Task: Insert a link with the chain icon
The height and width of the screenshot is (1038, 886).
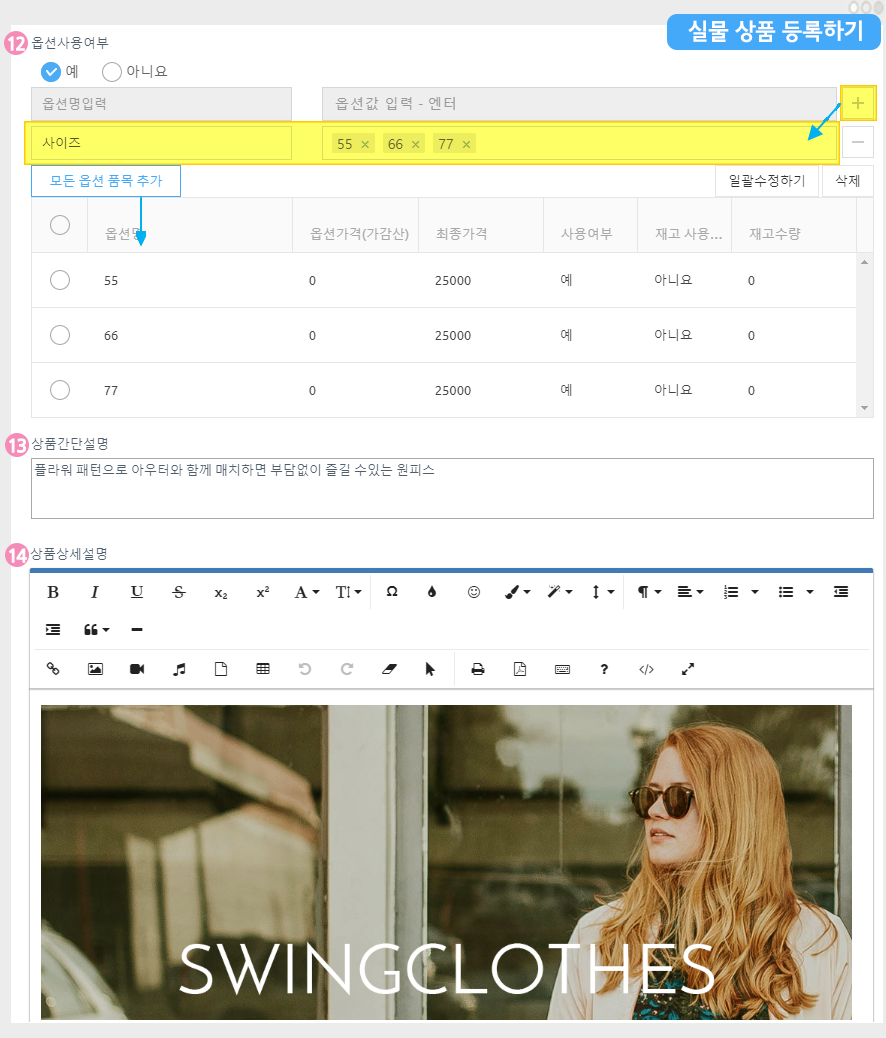Action: [53, 670]
